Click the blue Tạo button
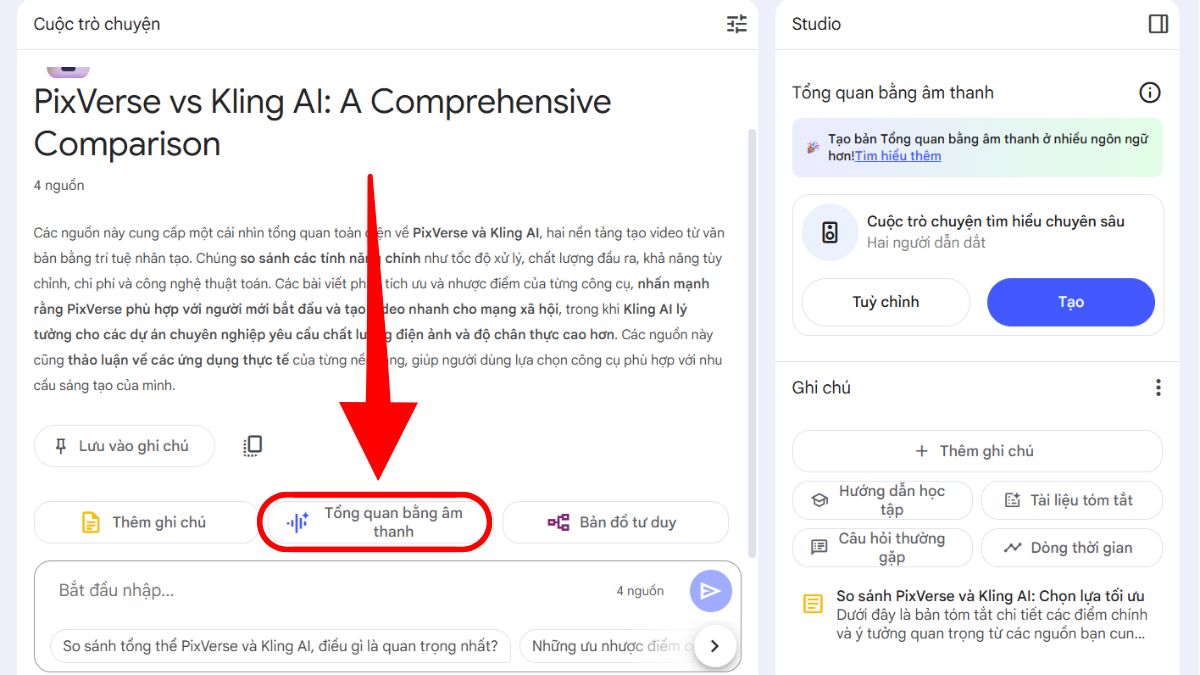1200x675 pixels. (x=1071, y=302)
